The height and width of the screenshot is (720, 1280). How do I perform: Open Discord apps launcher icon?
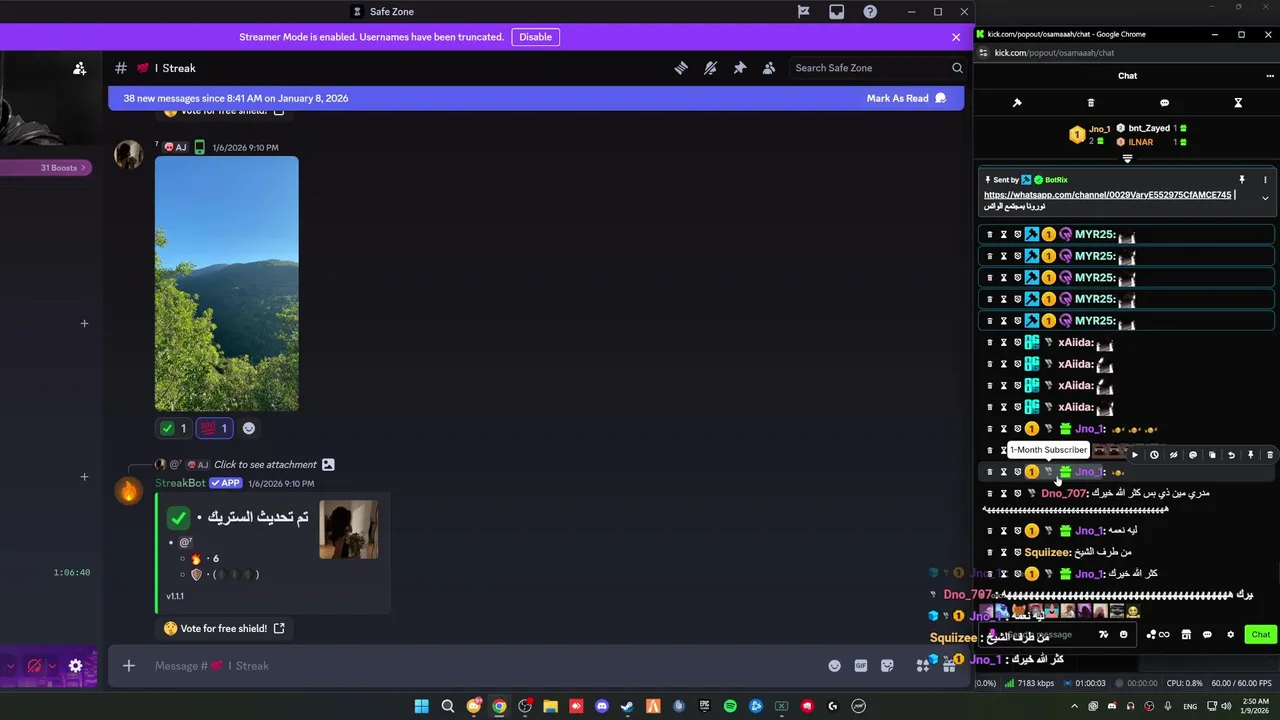(923, 666)
